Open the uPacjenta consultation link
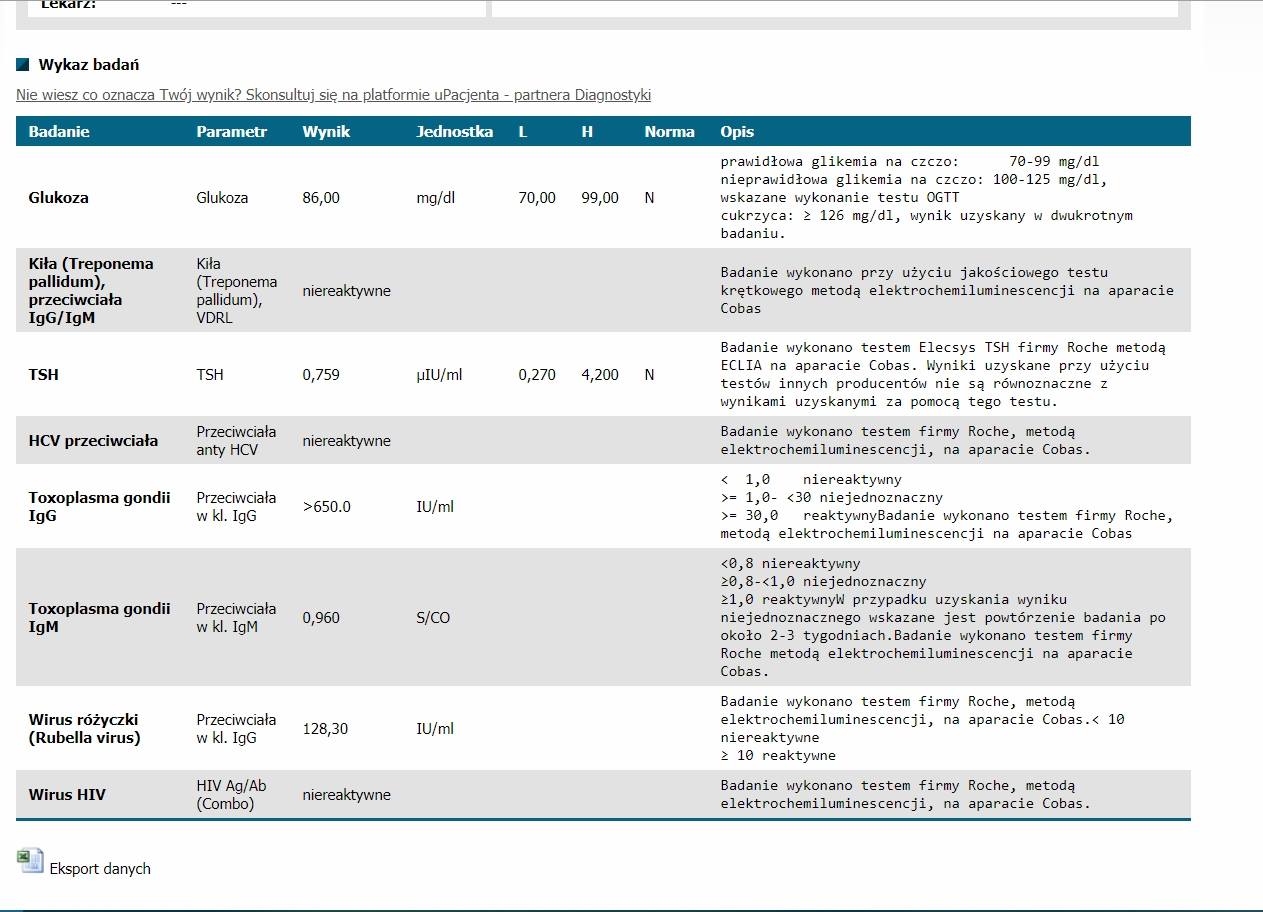Screen dimensions: 1263x912 pyautogui.click(x=333, y=95)
